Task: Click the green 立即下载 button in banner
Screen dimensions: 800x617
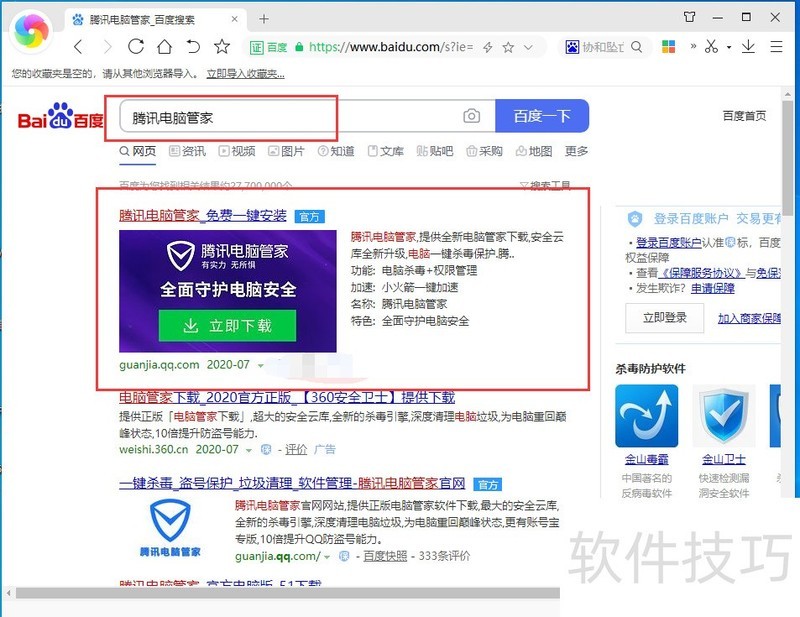Action: tap(228, 326)
